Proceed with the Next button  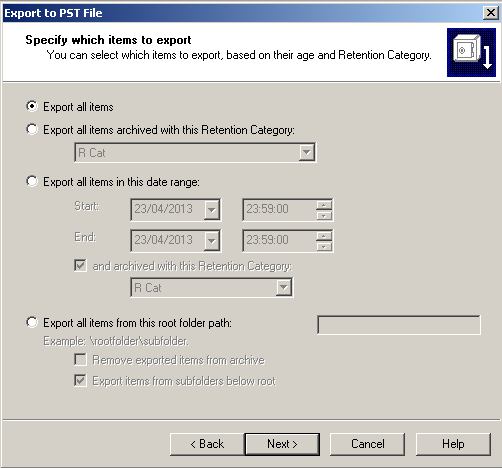[282, 444]
